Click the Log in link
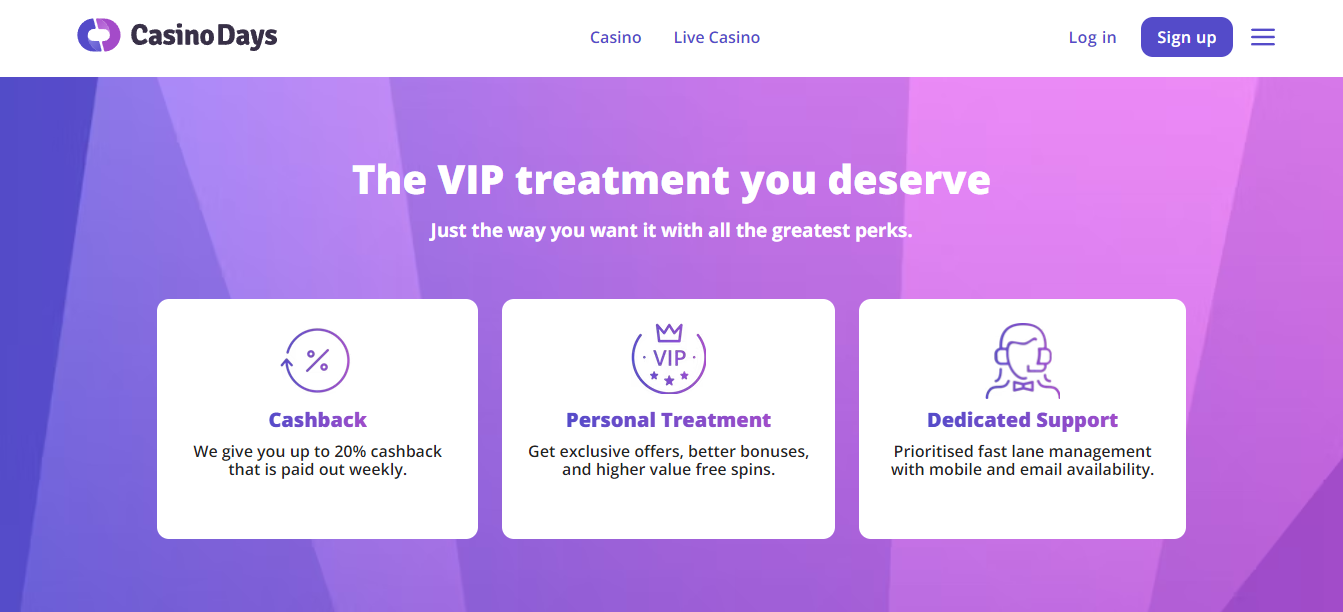The width and height of the screenshot is (1343, 612). (1092, 37)
